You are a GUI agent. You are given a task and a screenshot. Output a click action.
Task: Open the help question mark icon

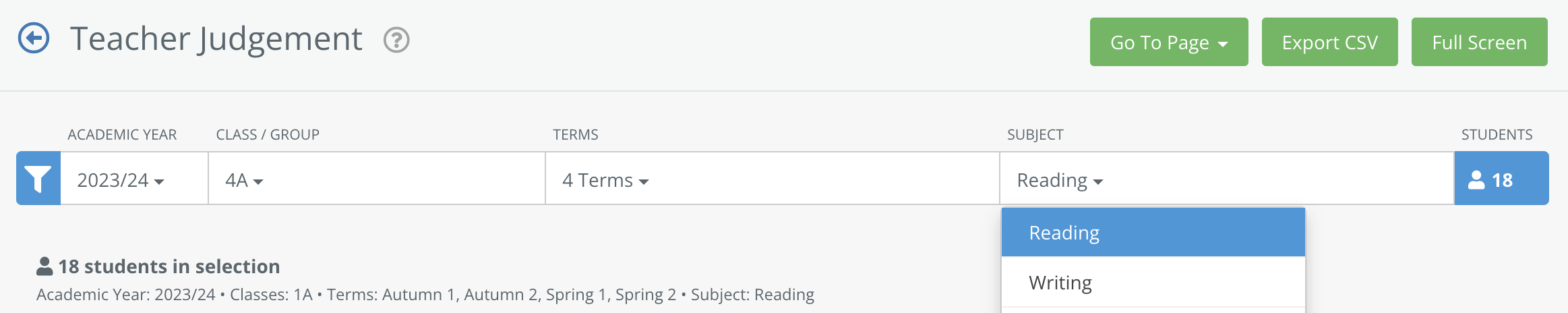[x=396, y=40]
